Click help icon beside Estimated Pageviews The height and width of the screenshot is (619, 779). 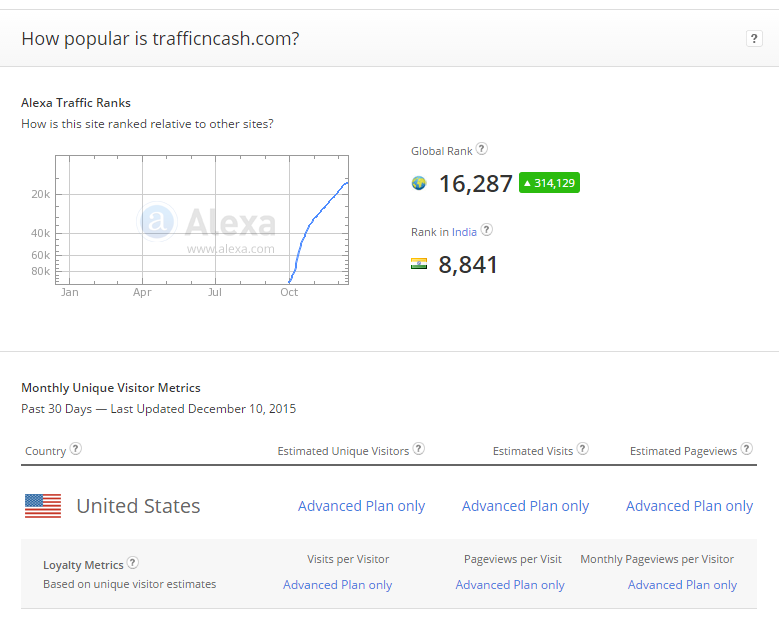746,450
